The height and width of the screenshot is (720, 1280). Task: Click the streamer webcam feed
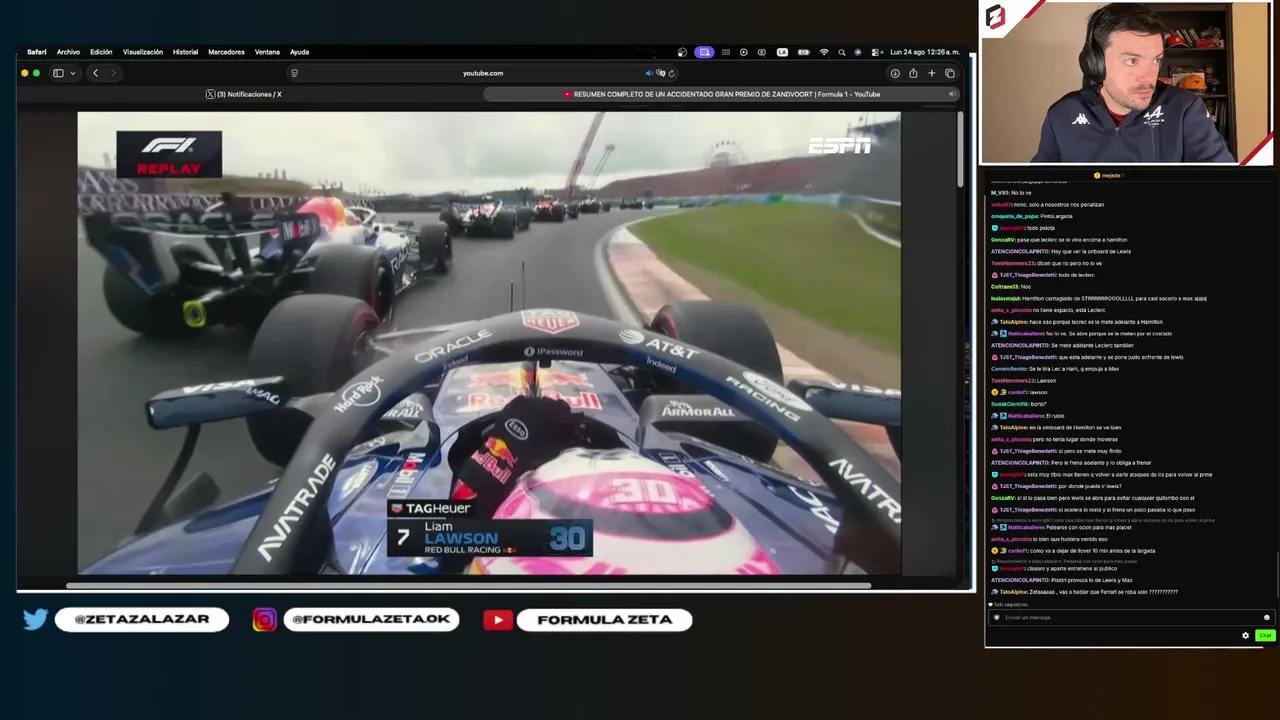pyautogui.click(x=1125, y=83)
